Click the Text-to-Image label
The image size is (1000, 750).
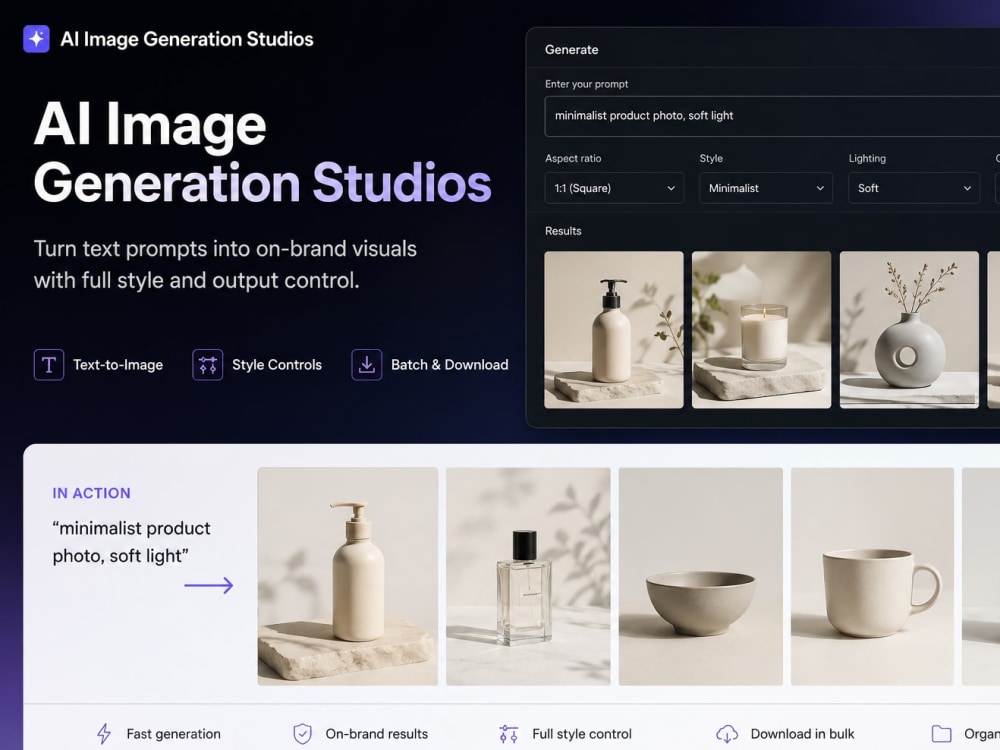(118, 365)
